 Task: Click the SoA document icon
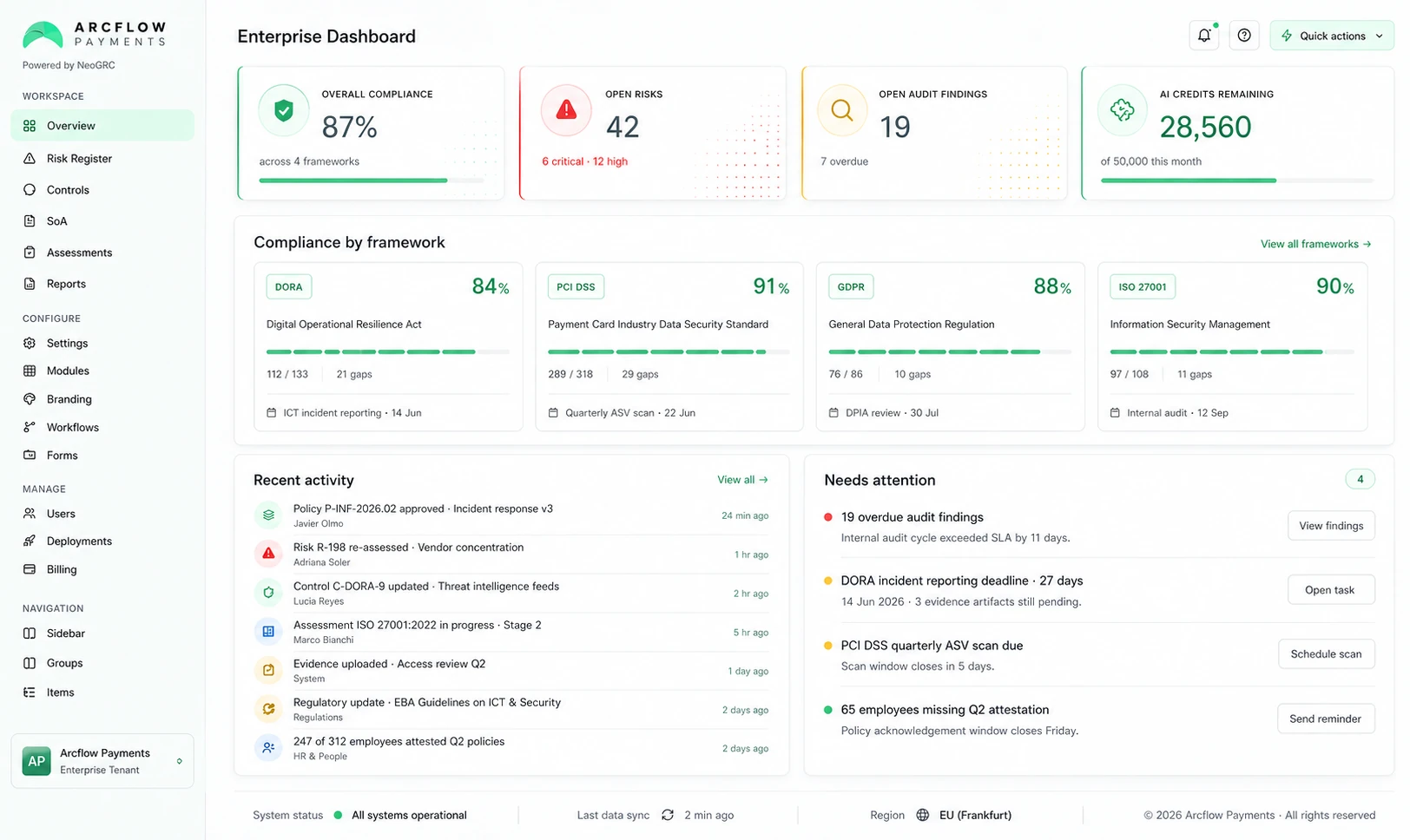[x=30, y=221]
